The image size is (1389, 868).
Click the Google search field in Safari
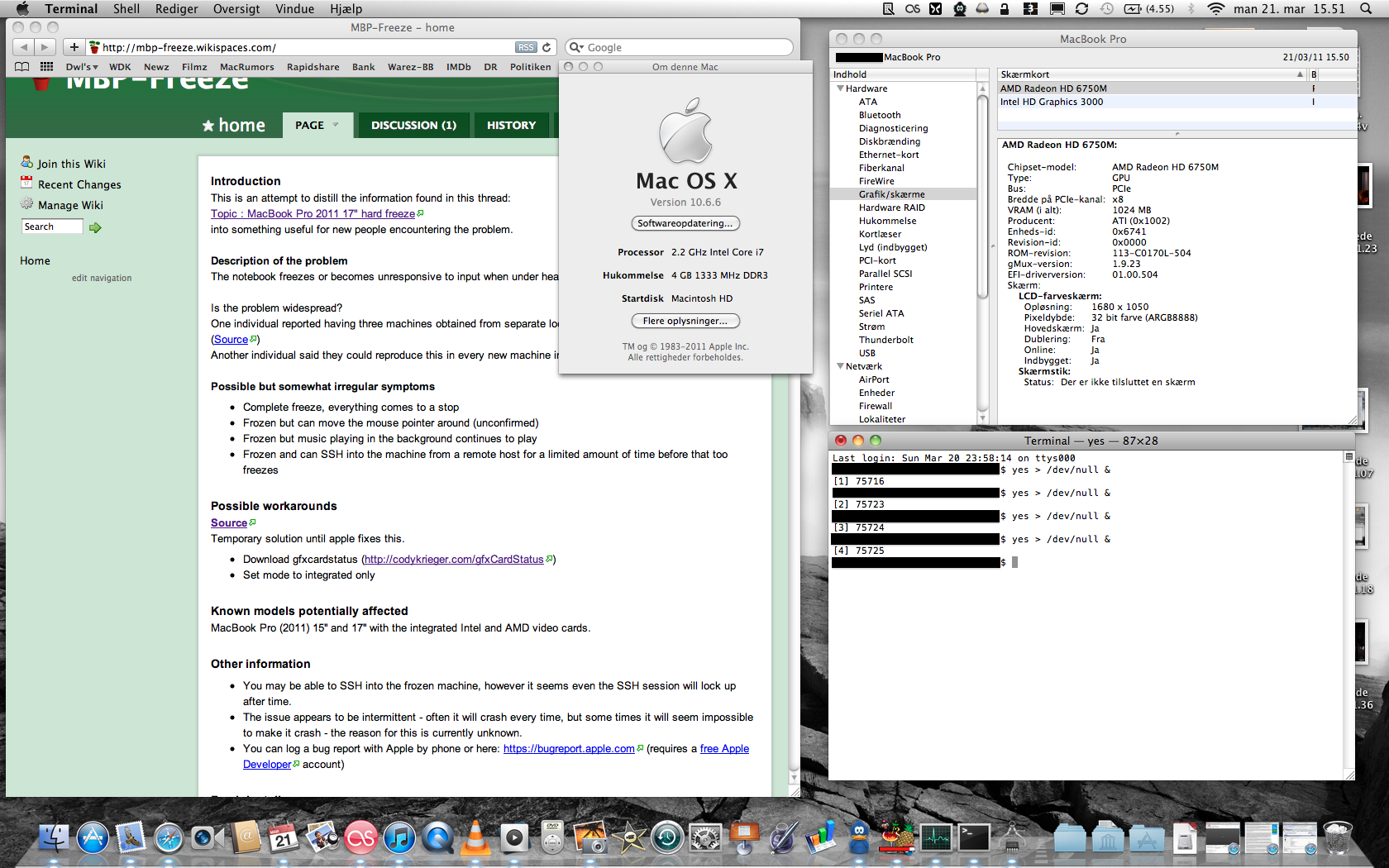click(x=680, y=47)
